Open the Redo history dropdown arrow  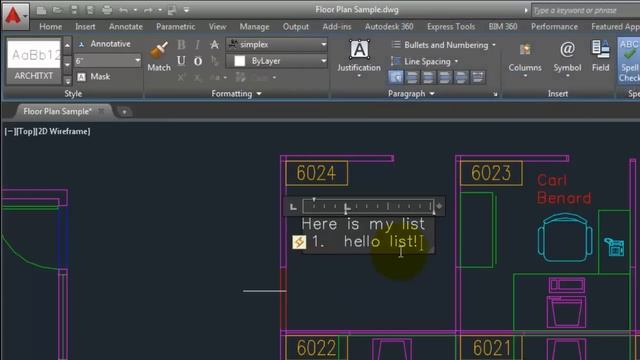coord(160,10)
